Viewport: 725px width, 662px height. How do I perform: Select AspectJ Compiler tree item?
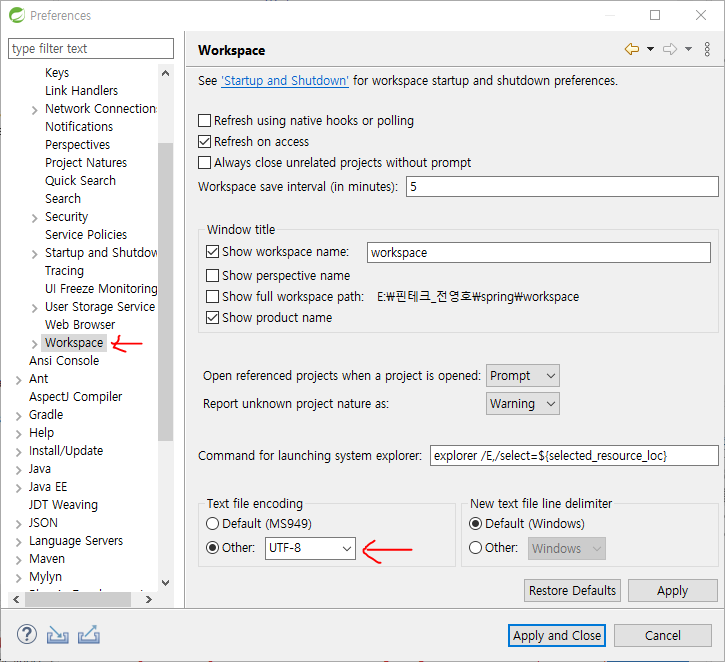pyautogui.click(x=75, y=397)
